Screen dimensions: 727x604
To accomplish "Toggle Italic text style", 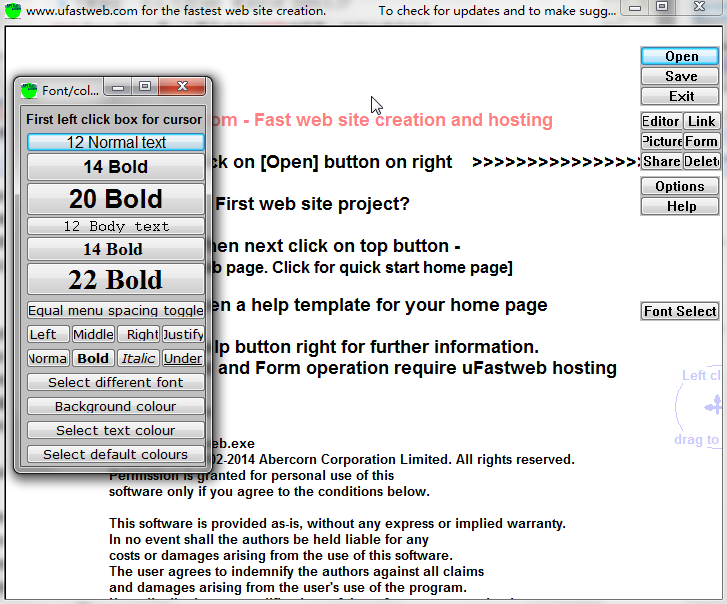I will click(138, 358).
